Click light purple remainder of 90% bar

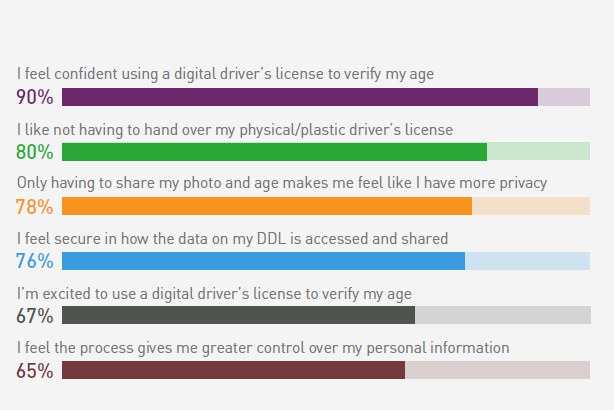pyautogui.click(x=564, y=97)
